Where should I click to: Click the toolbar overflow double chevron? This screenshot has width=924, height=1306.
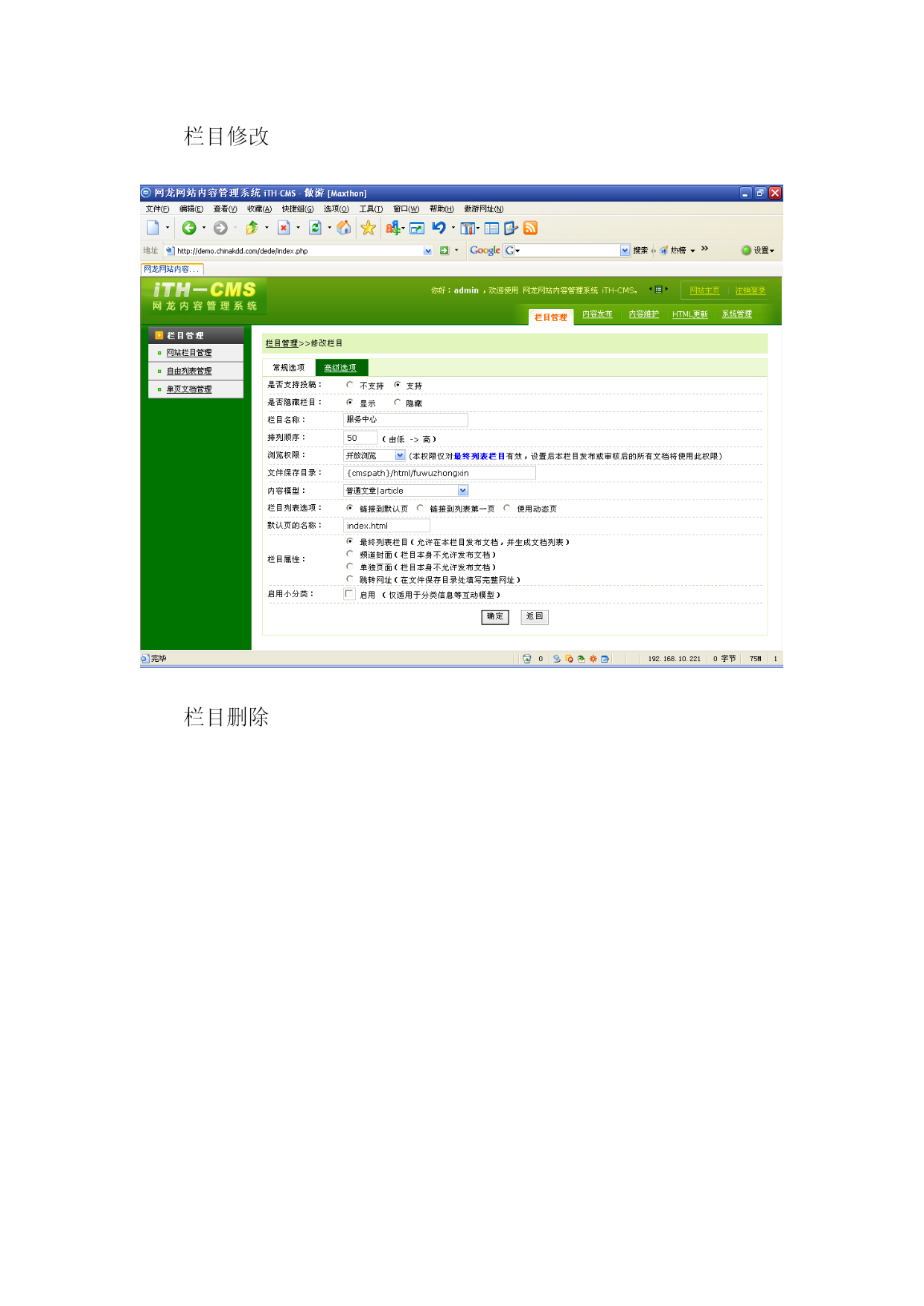704,249
